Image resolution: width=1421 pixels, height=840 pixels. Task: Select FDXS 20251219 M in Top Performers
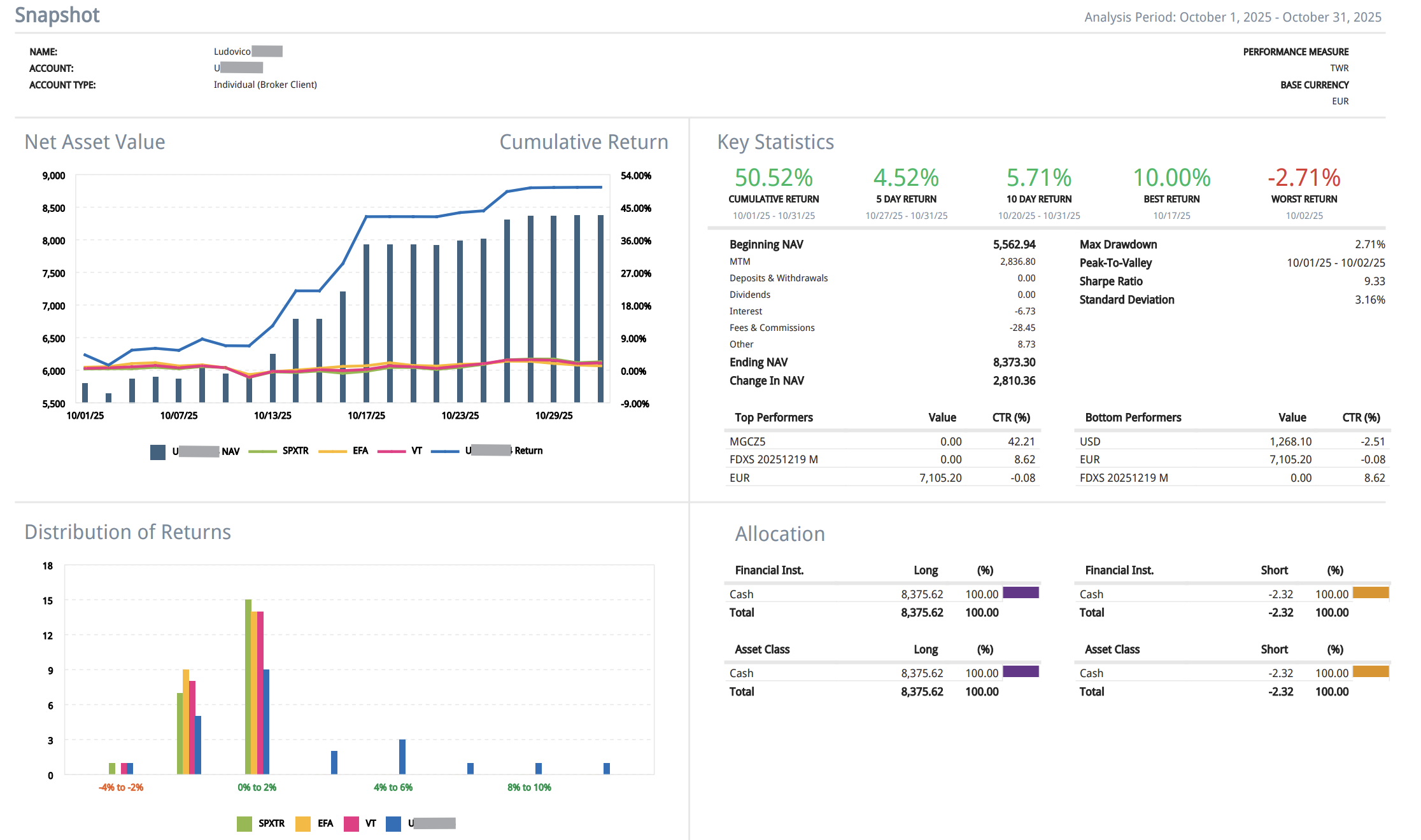(774, 459)
